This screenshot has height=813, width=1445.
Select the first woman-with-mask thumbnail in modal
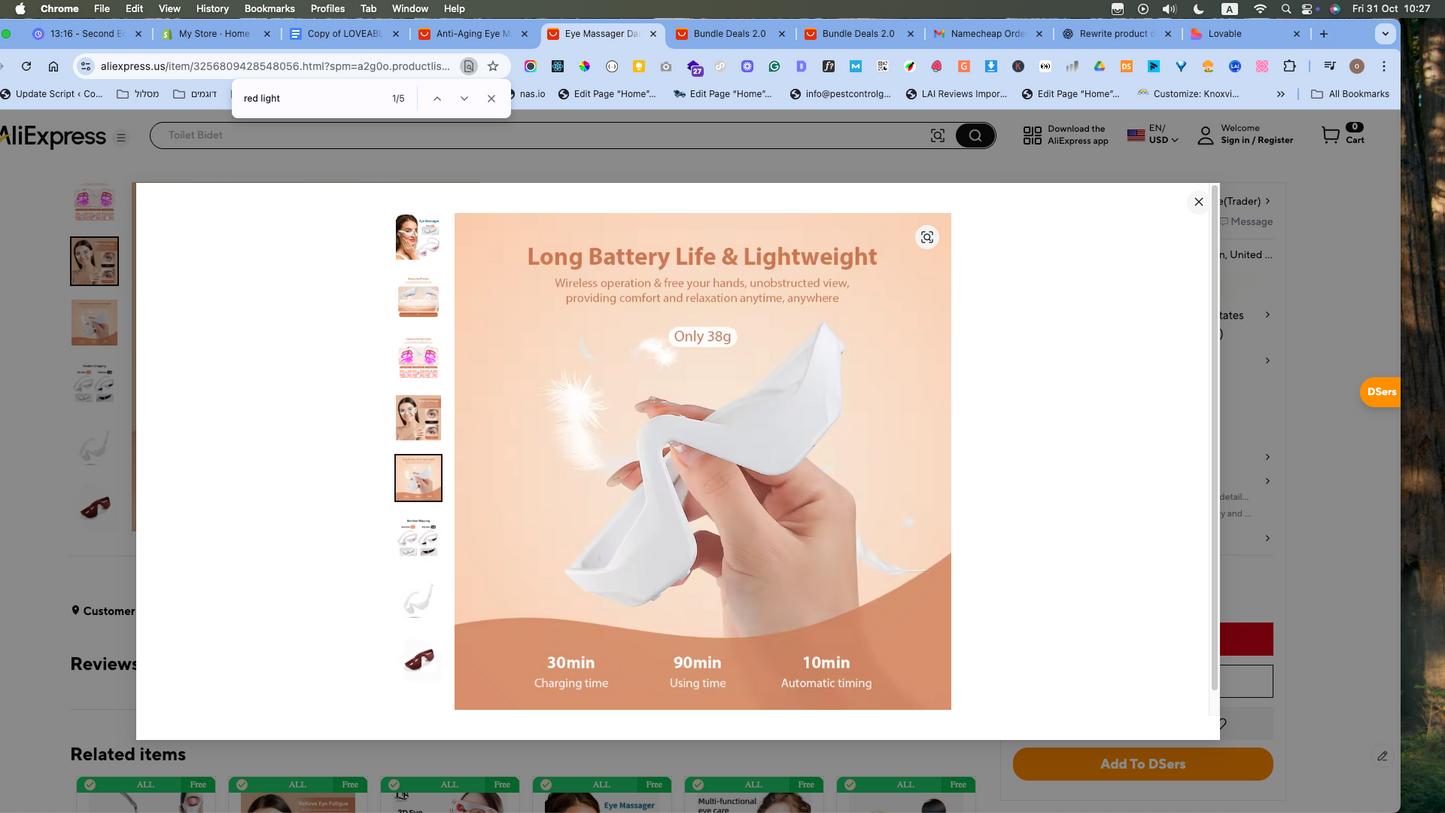coord(418,237)
